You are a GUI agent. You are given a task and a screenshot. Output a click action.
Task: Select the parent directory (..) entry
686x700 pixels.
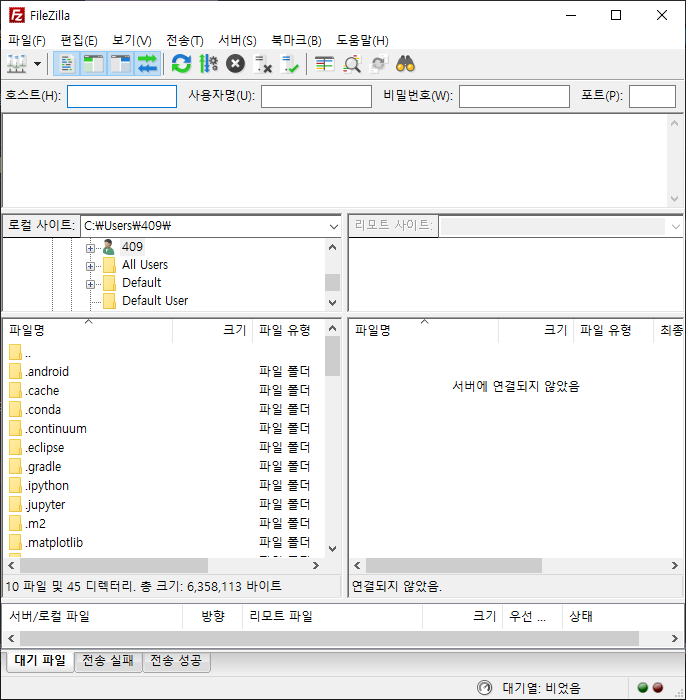point(20,353)
